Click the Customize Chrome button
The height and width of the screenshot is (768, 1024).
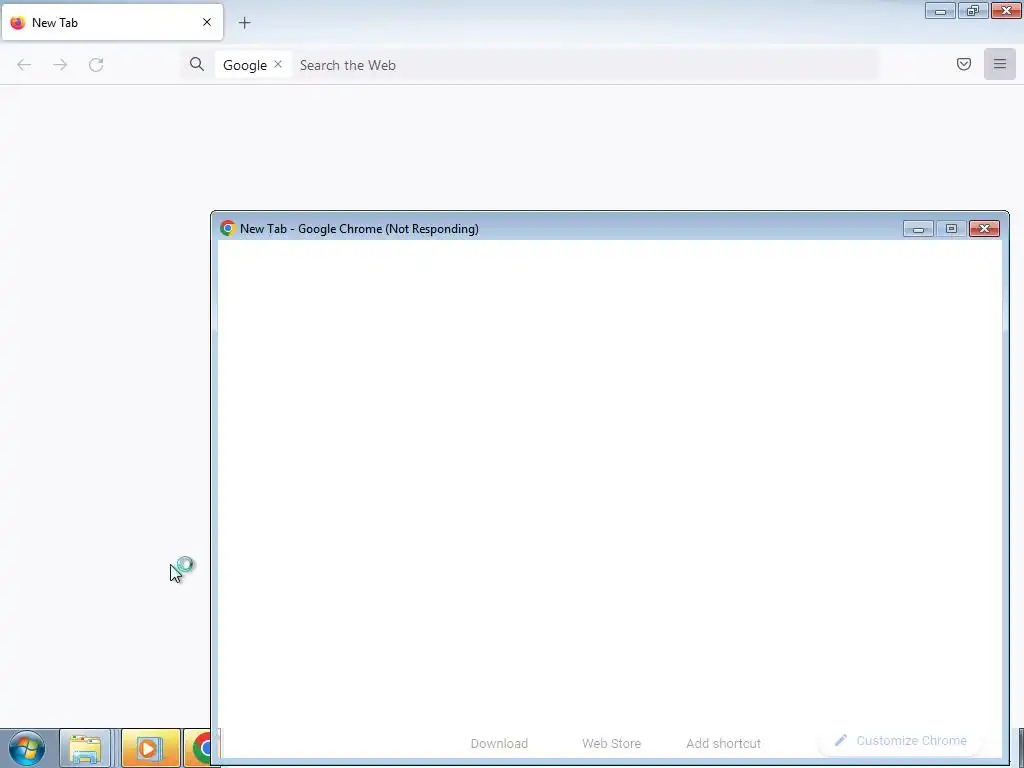click(x=901, y=741)
